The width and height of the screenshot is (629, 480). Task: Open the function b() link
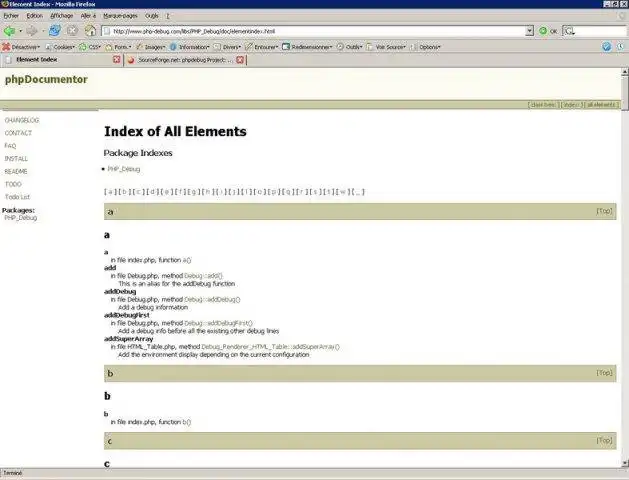click(187, 422)
